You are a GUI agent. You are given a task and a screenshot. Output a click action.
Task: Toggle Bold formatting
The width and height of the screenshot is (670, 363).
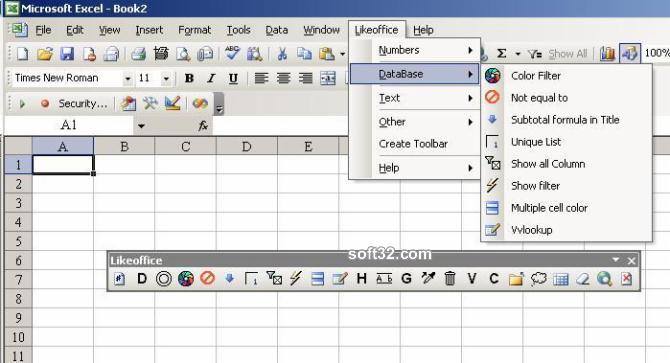pyautogui.click(x=189, y=78)
